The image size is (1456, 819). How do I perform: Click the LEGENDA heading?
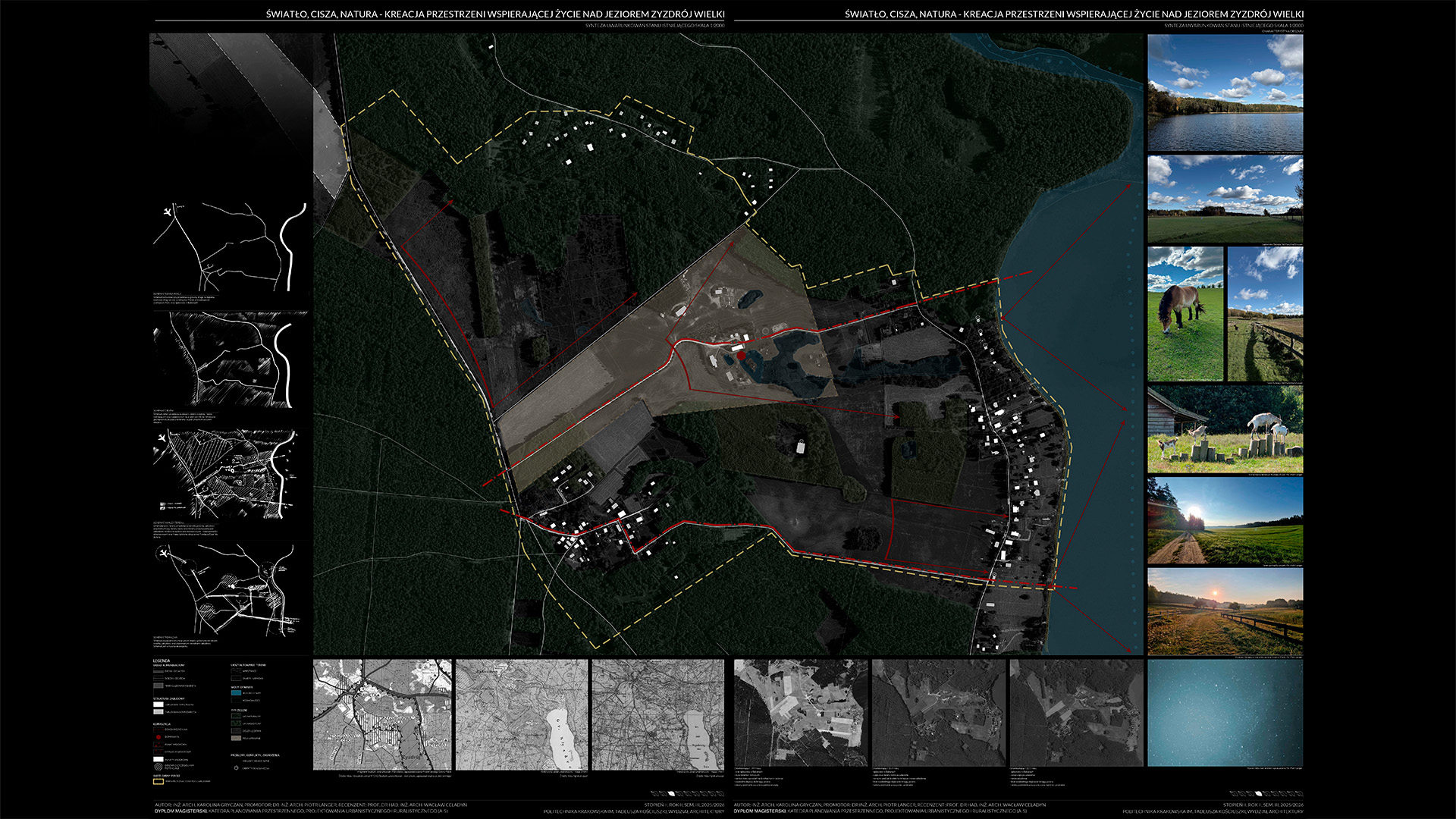[x=162, y=661]
